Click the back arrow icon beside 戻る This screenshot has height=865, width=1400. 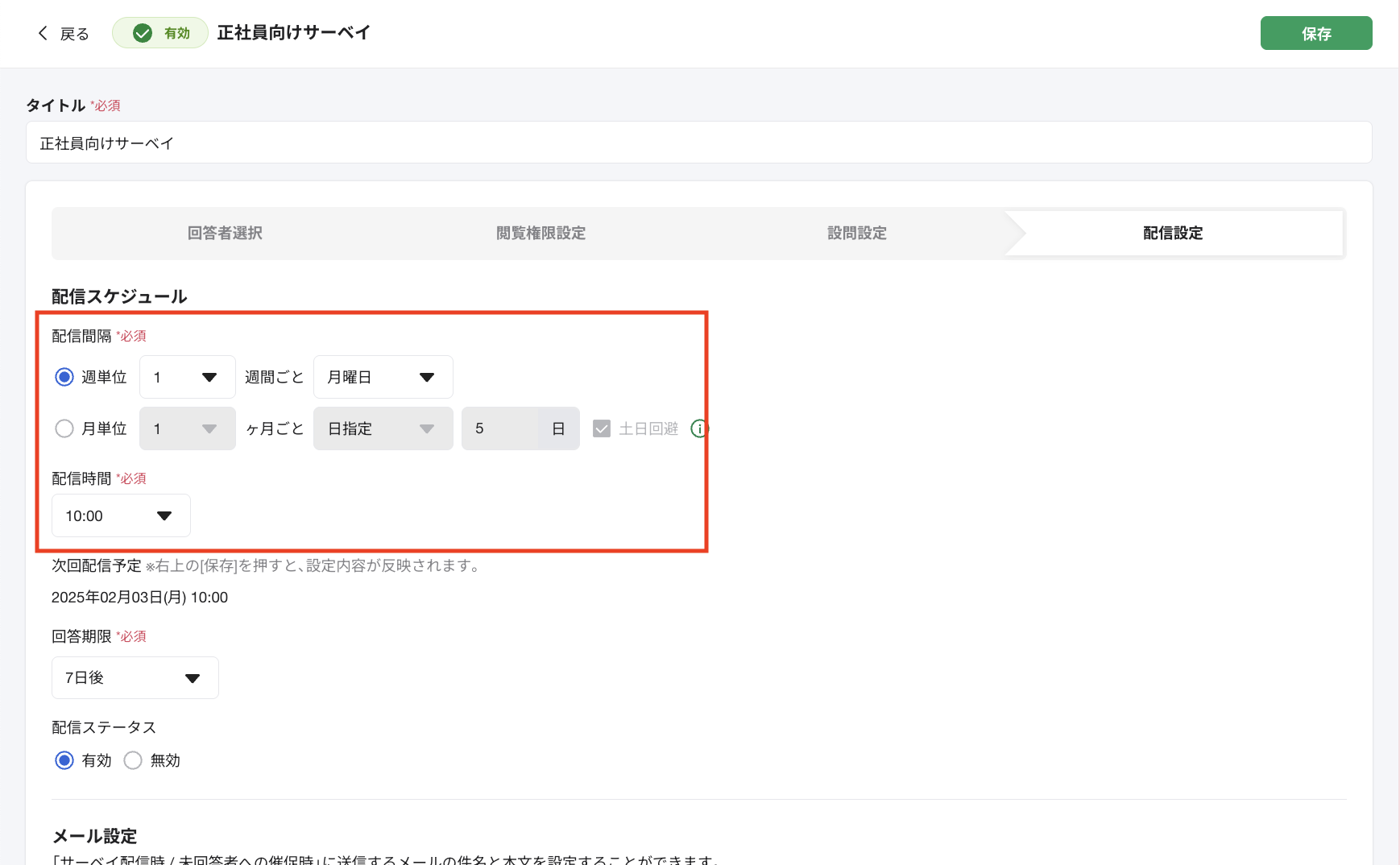click(x=43, y=32)
